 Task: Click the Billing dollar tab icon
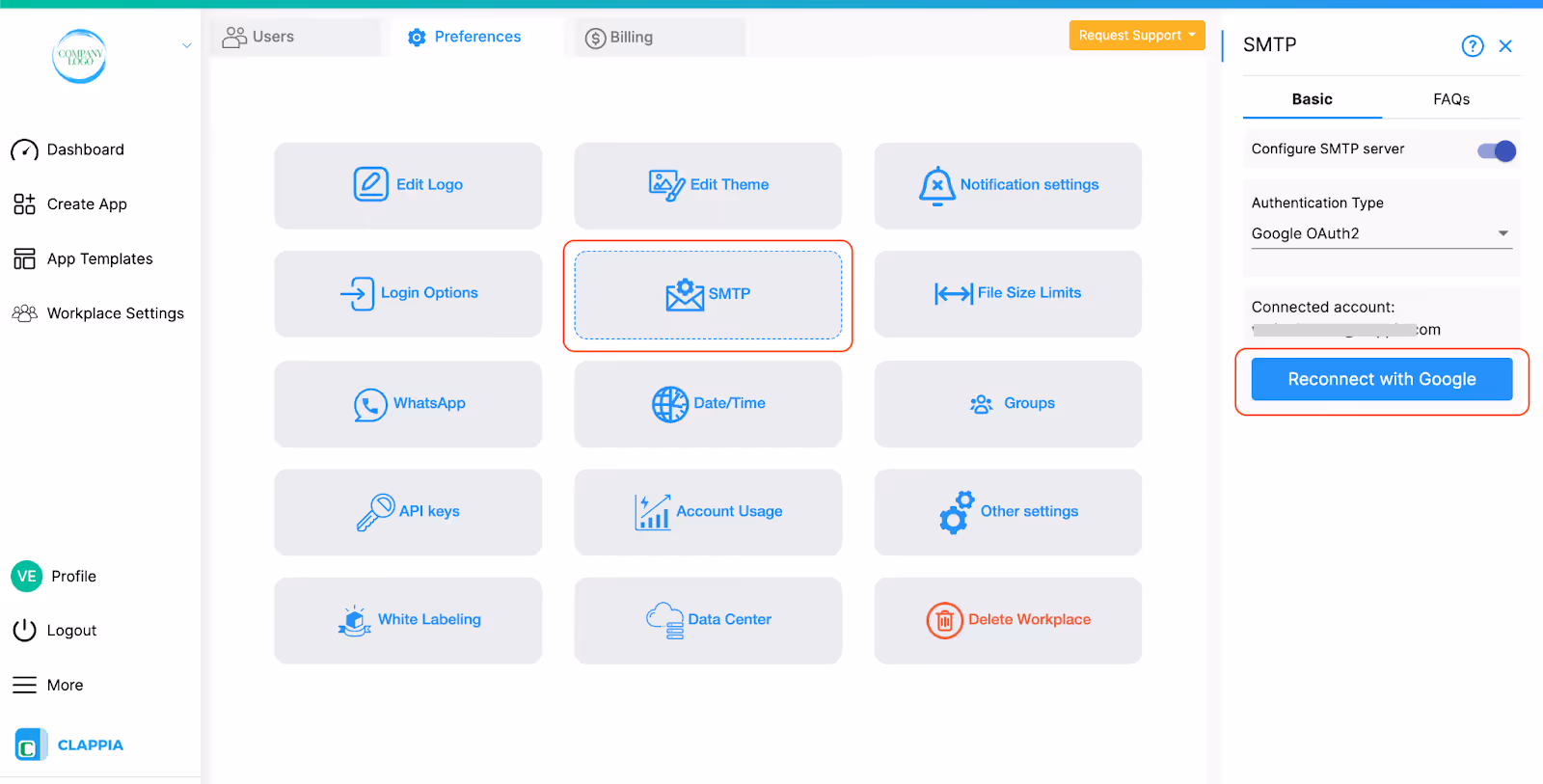(x=595, y=39)
